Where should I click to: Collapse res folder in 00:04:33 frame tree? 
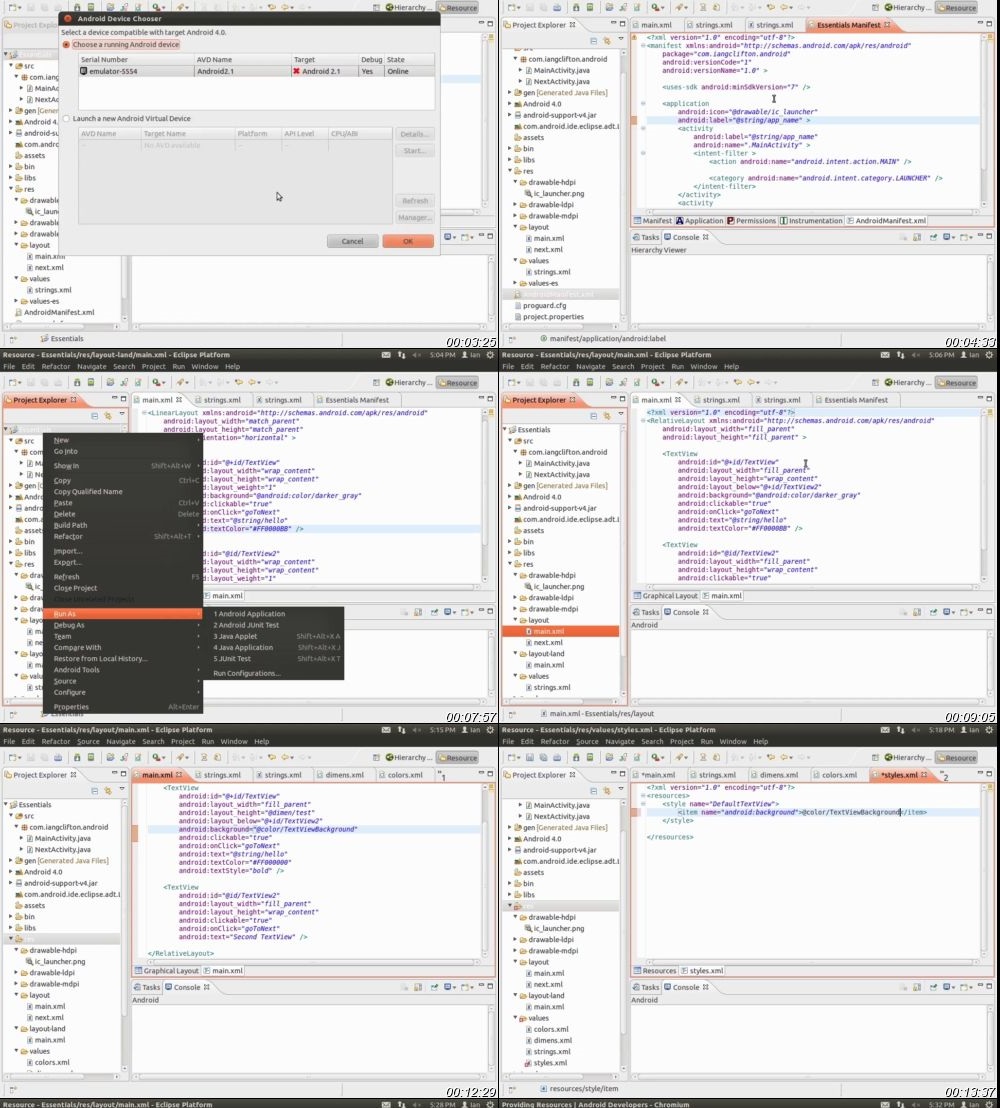510,171
